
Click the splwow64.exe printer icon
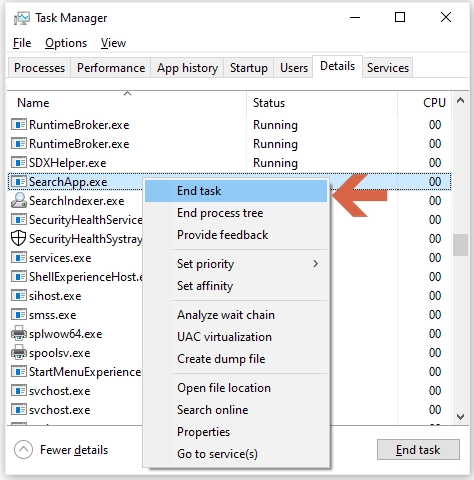19,333
